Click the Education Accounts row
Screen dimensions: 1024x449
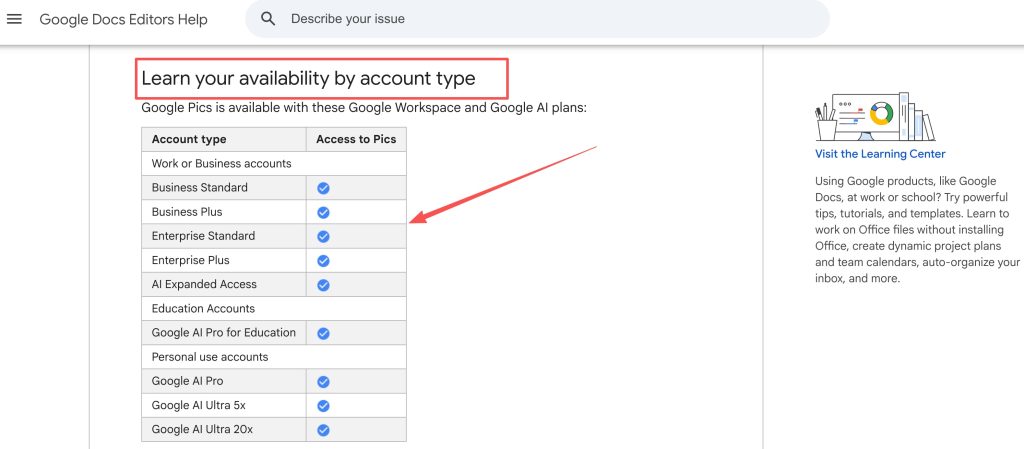(274, 308)
